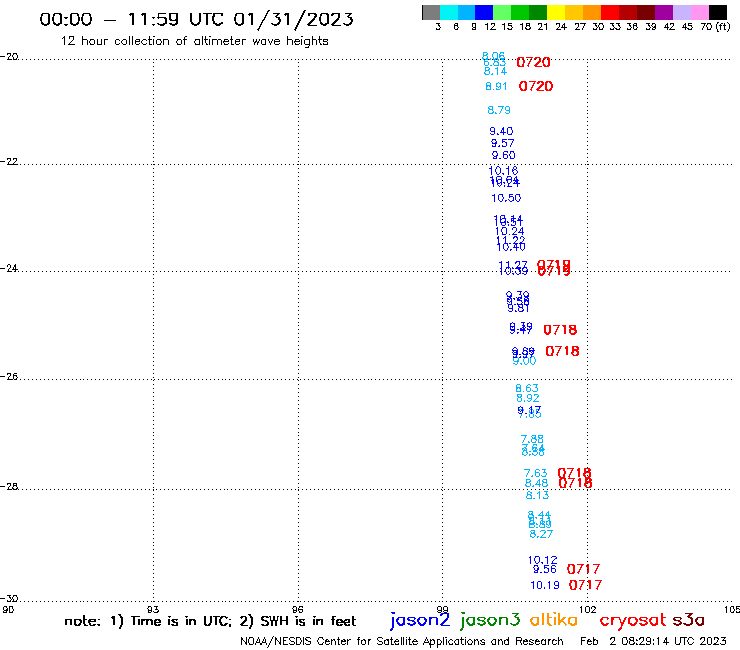
Task: Select the 'jason2' satellite label
Action: [420, 620]
